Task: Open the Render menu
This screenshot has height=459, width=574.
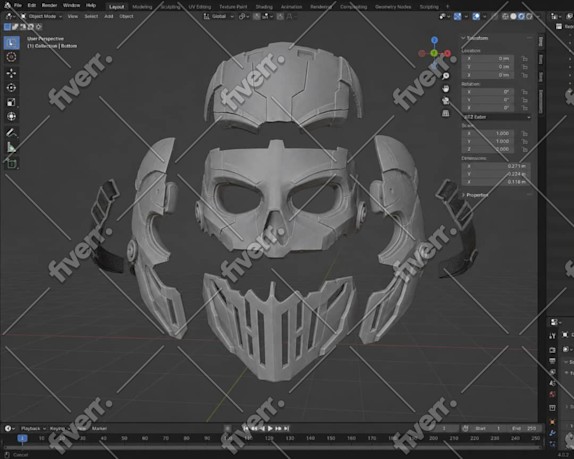Action: [x=49, y=5]
